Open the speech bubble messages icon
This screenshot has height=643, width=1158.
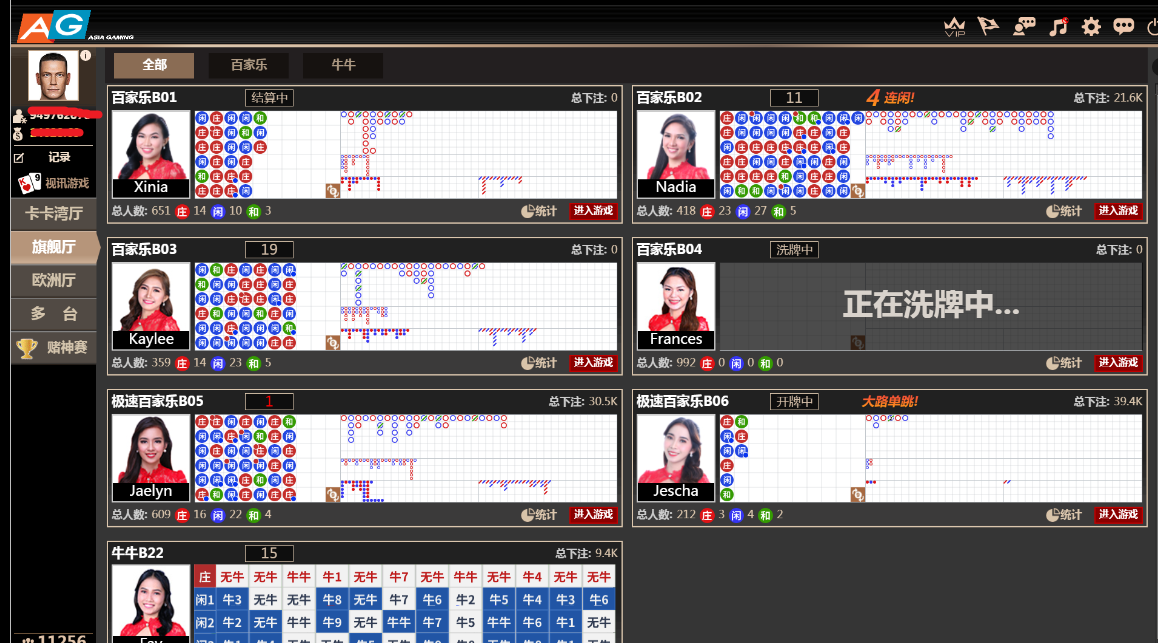click(1124, 27)
